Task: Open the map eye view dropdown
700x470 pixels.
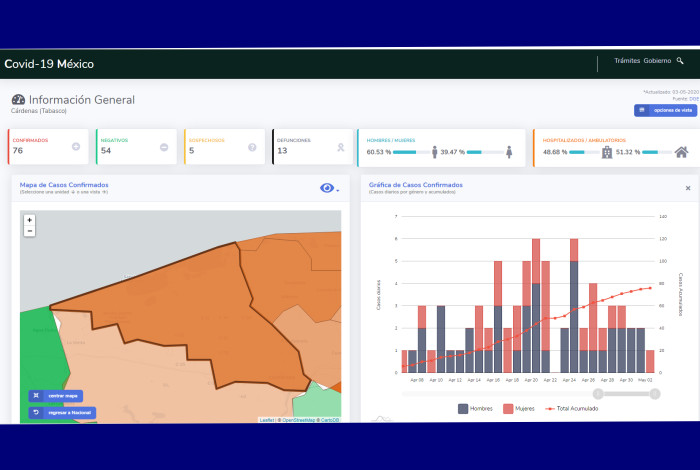Action: pos(329,188)
